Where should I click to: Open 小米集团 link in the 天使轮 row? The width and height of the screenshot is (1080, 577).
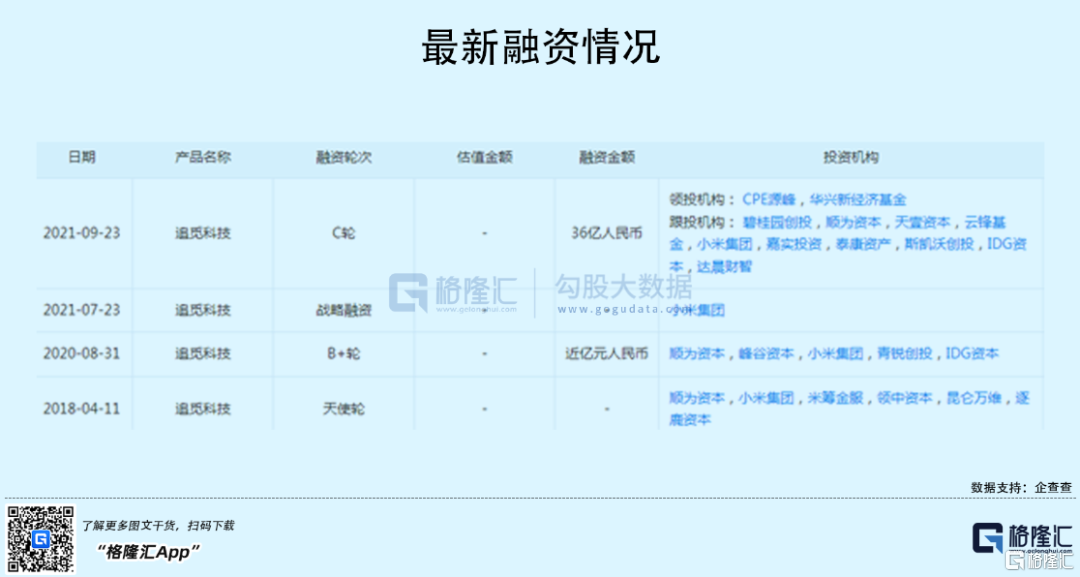click(766, 398)
